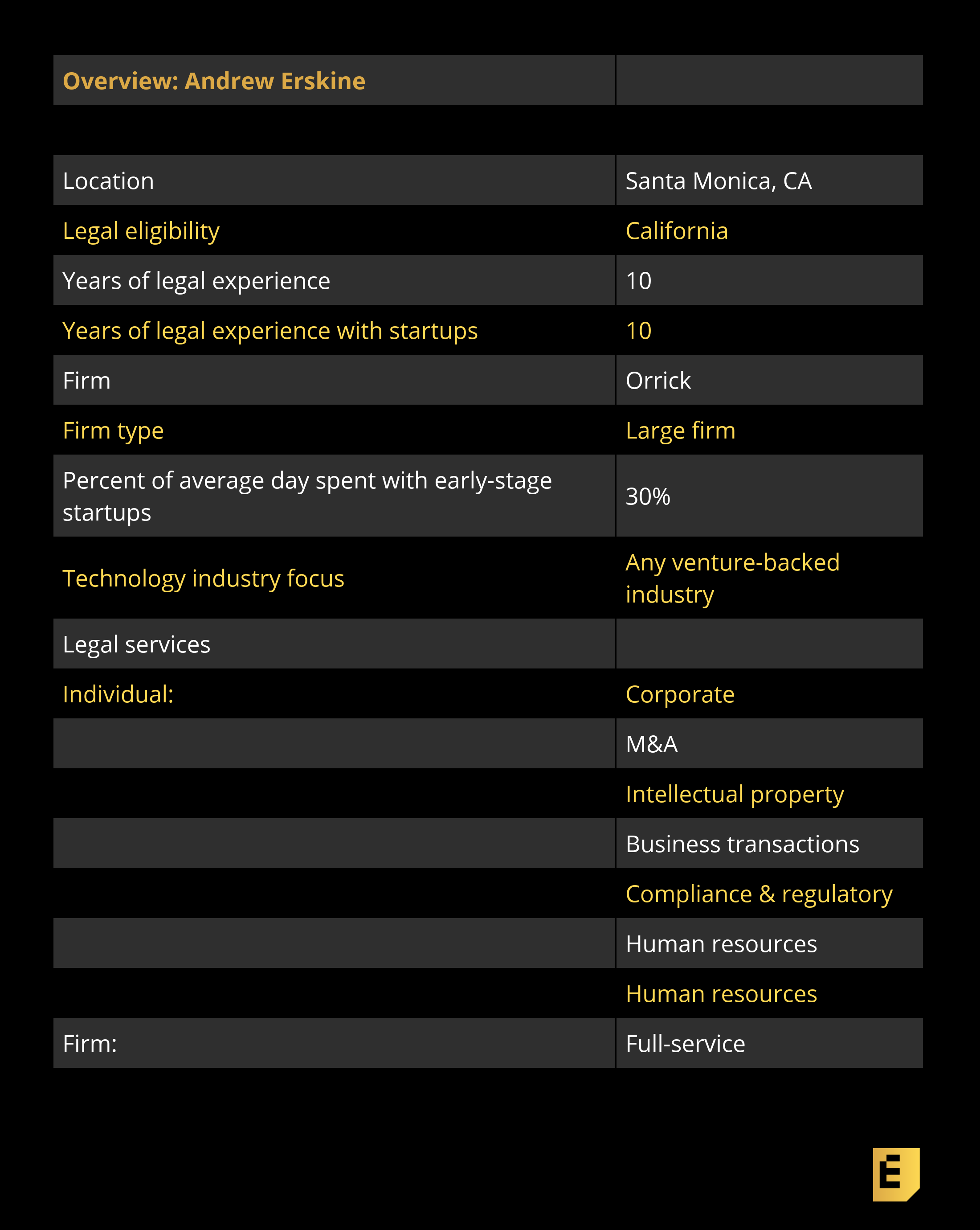The height and width of the screenshot is (1230, 980).
Task: Select the Technology industry focus label
Action: 204,578
